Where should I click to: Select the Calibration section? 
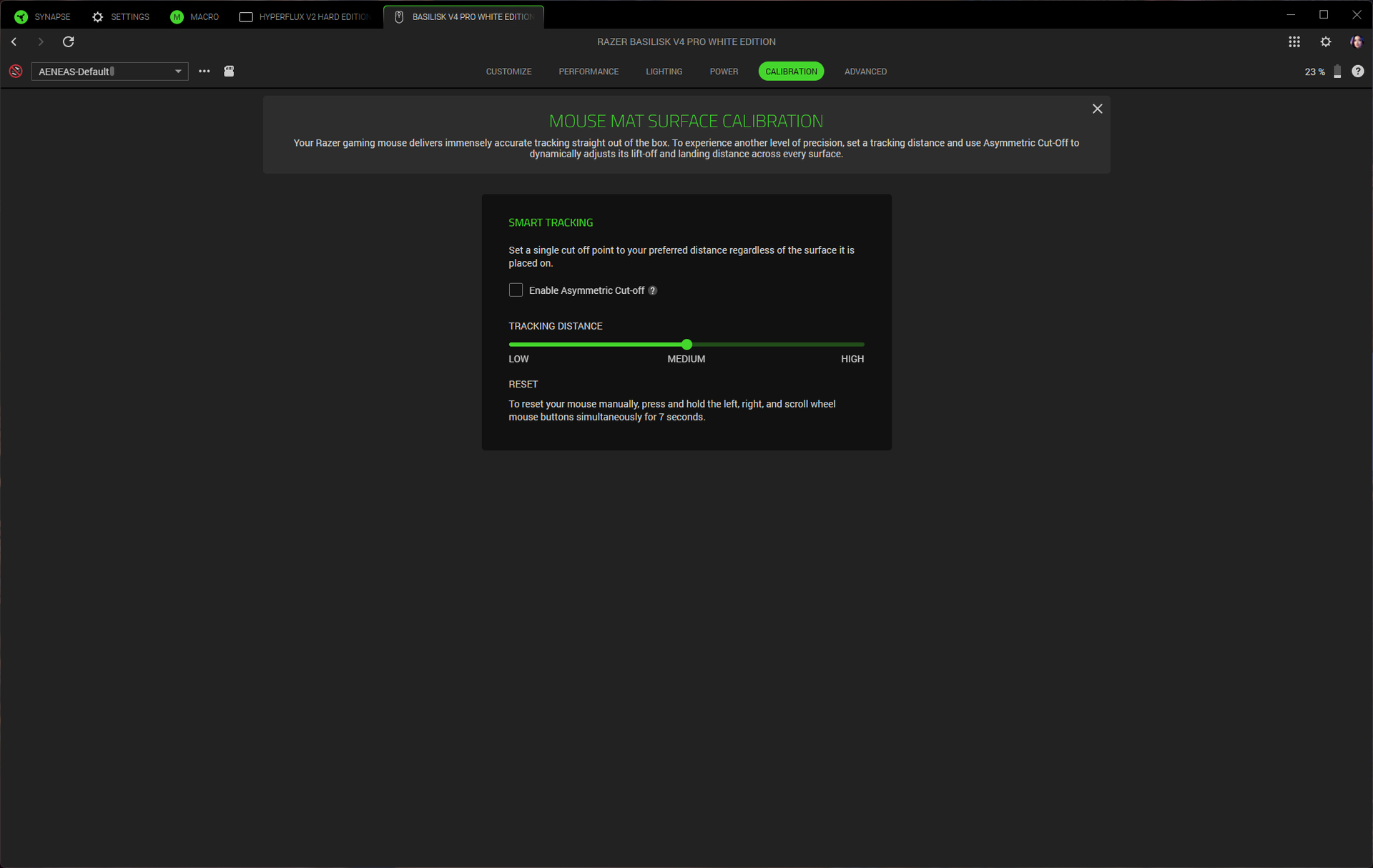point(791,71)
